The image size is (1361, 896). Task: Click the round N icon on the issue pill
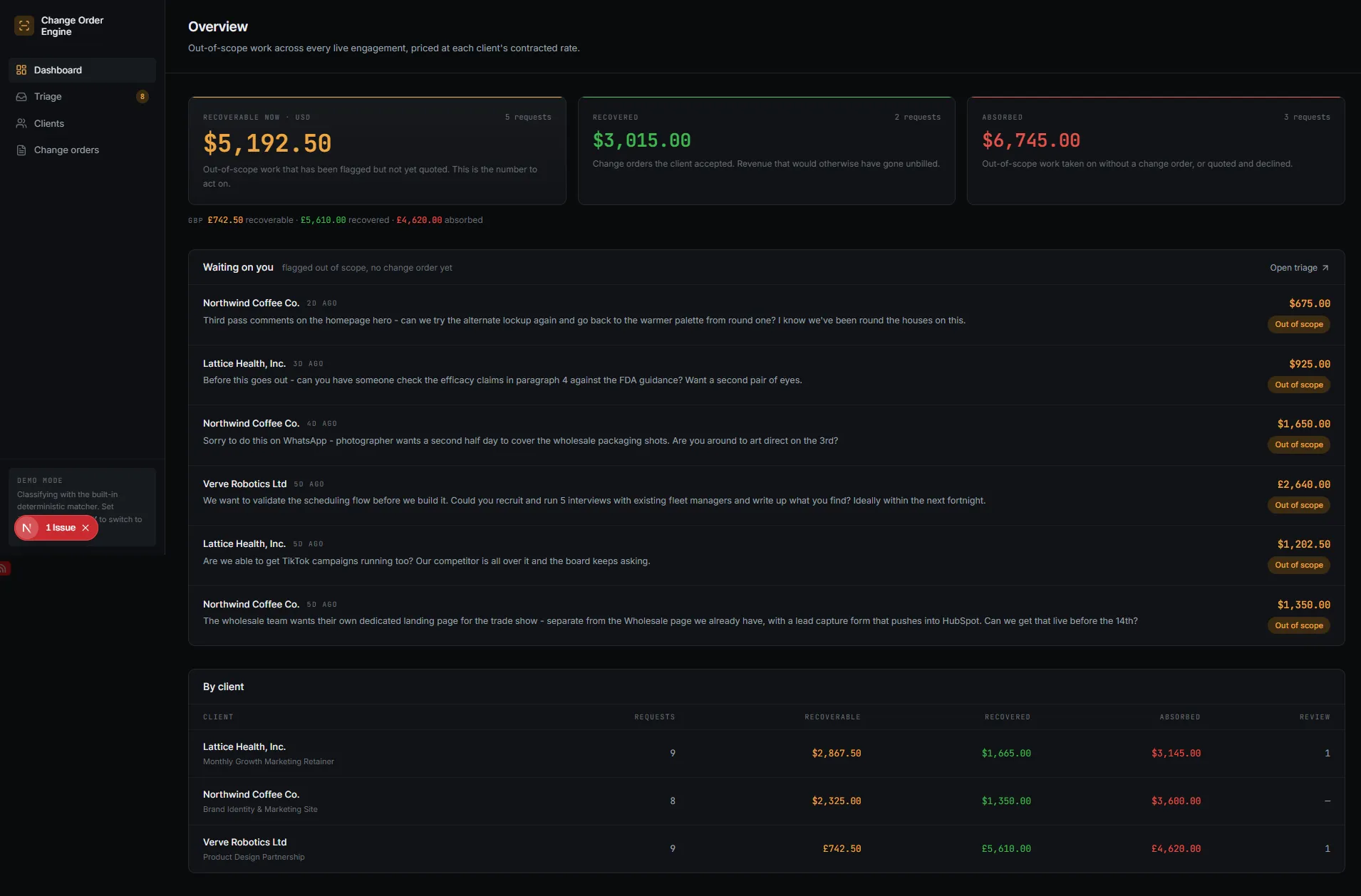(26, 528)
